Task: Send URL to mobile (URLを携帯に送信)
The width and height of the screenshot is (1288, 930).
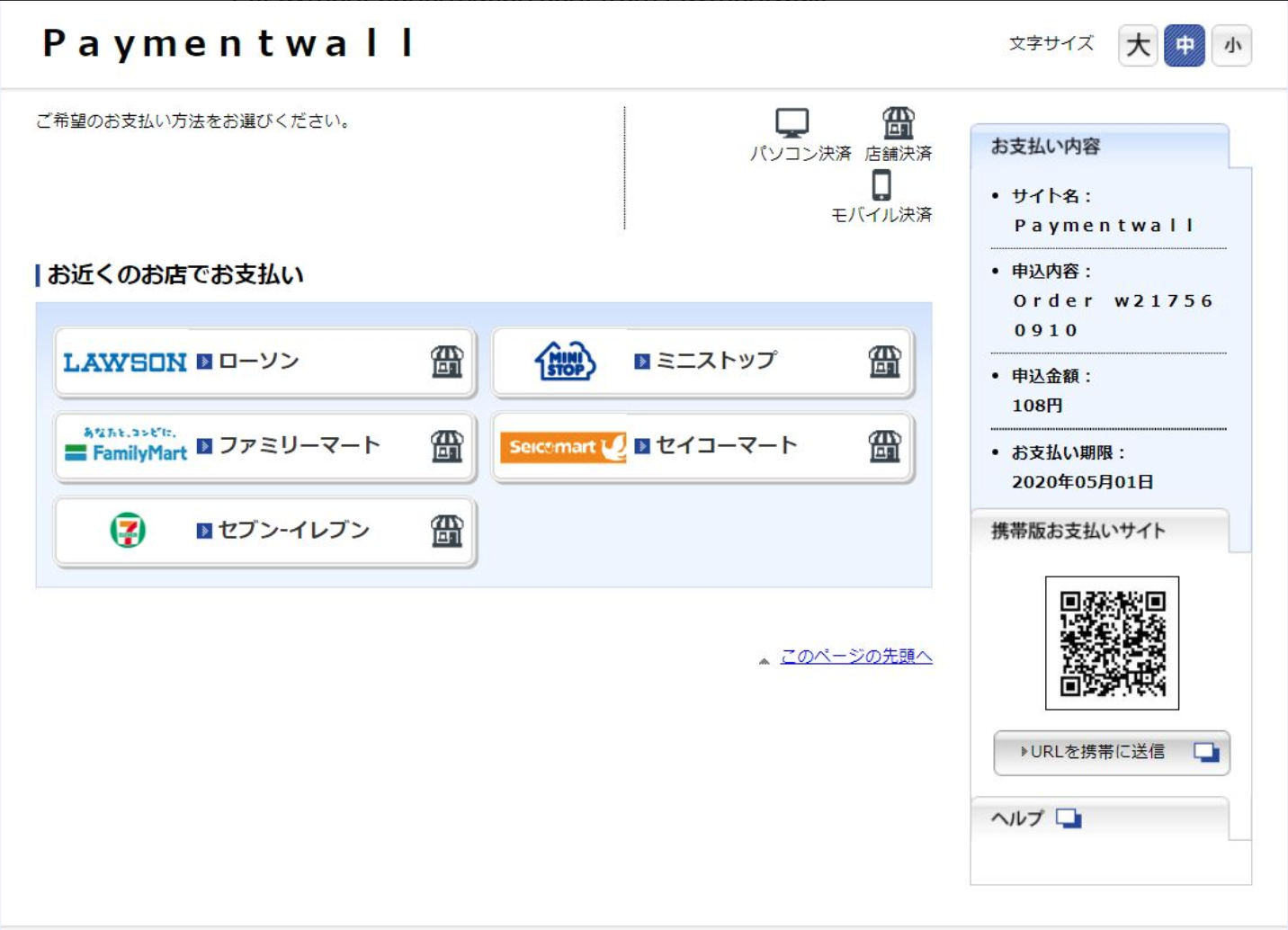Action: coord(1112,752)
